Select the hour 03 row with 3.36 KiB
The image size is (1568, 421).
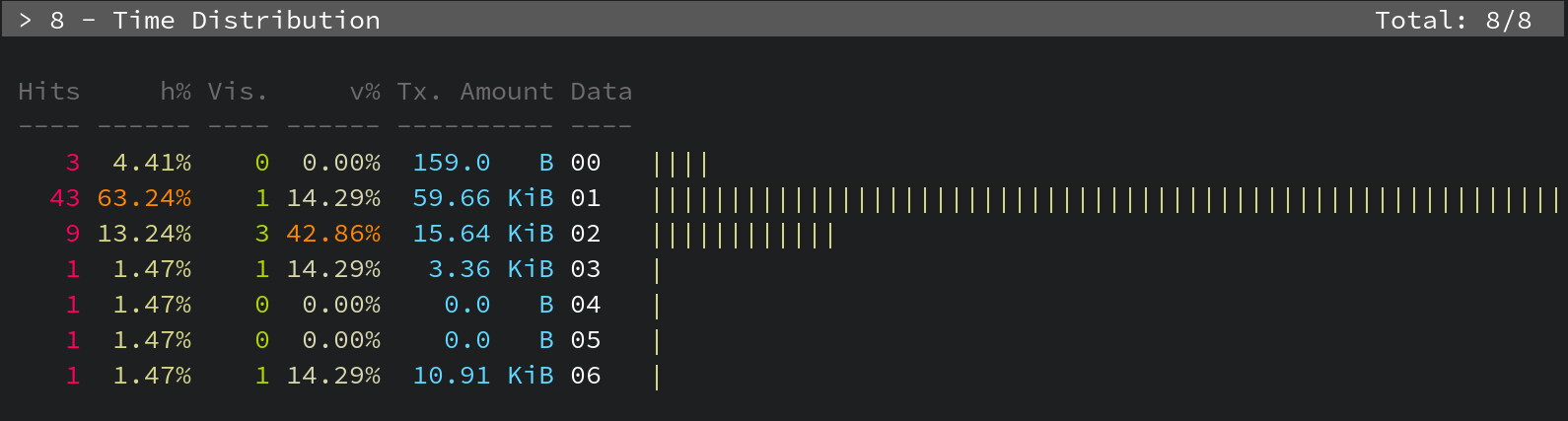point(585,269)
